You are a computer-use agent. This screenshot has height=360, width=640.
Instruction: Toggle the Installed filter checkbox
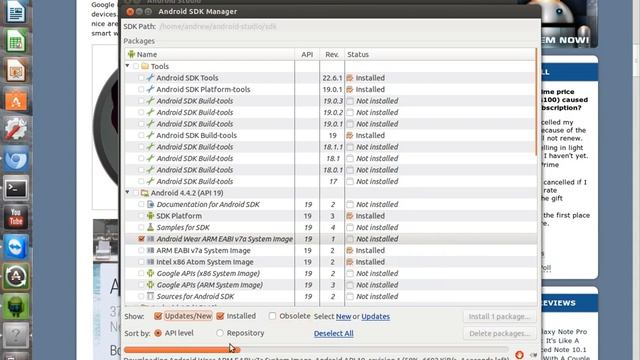point(220,316)
